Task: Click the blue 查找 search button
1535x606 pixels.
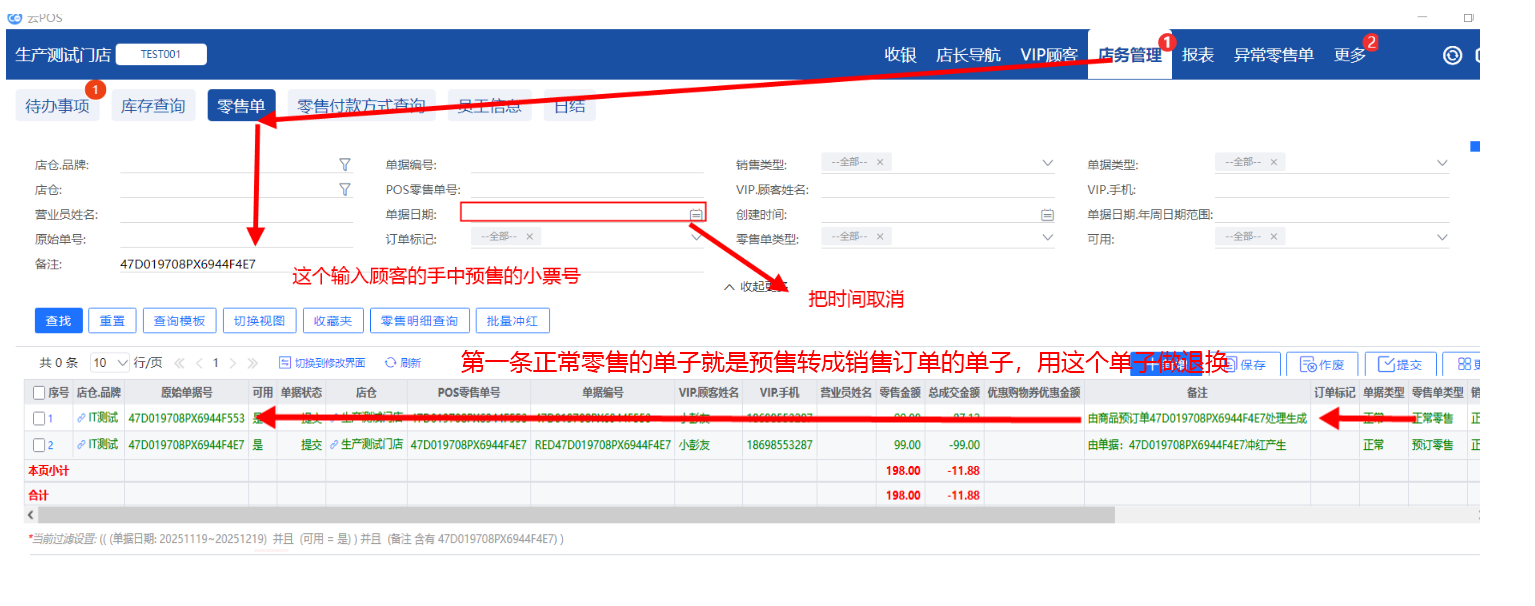Action: pyautogui.click(x=58, y=321)
